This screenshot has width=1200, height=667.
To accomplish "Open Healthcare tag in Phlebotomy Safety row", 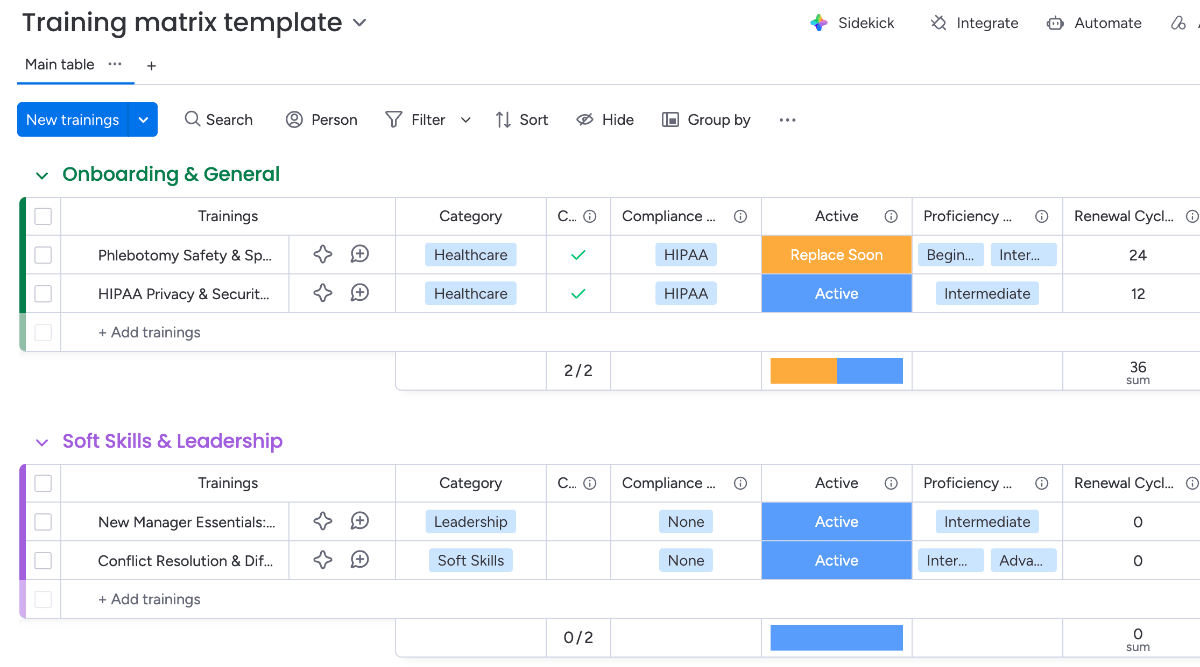I will [471, 255].
